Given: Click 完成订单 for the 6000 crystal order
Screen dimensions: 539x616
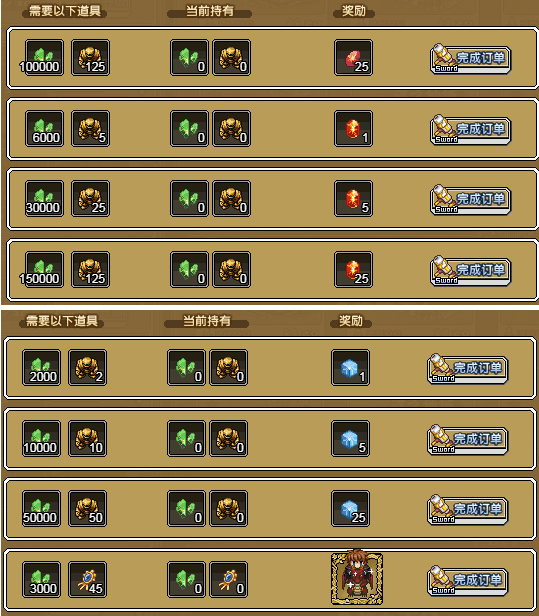Looking at the screenshot, I should pyautogui.click(x=471, y=130).
